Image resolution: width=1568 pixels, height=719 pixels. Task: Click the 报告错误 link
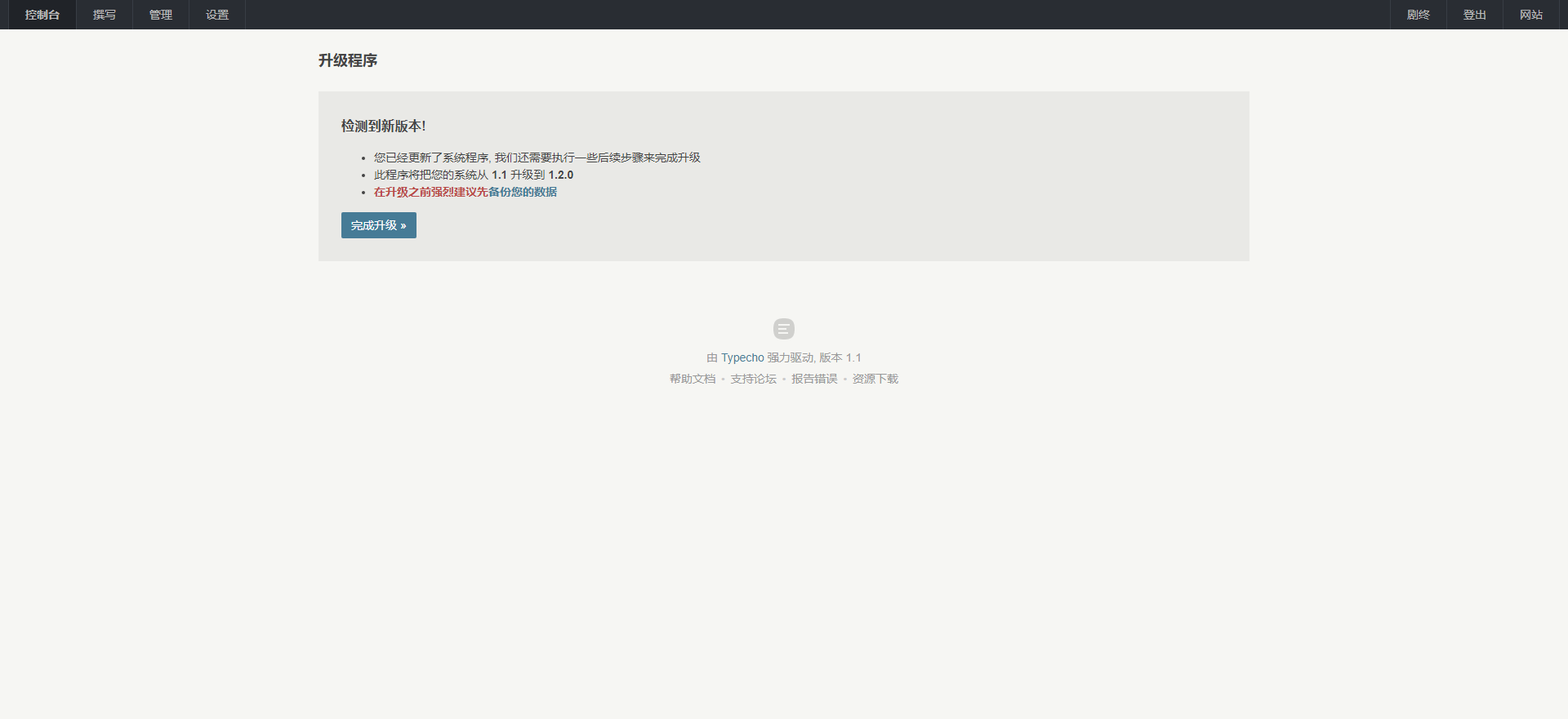click(x=814, y=379)
